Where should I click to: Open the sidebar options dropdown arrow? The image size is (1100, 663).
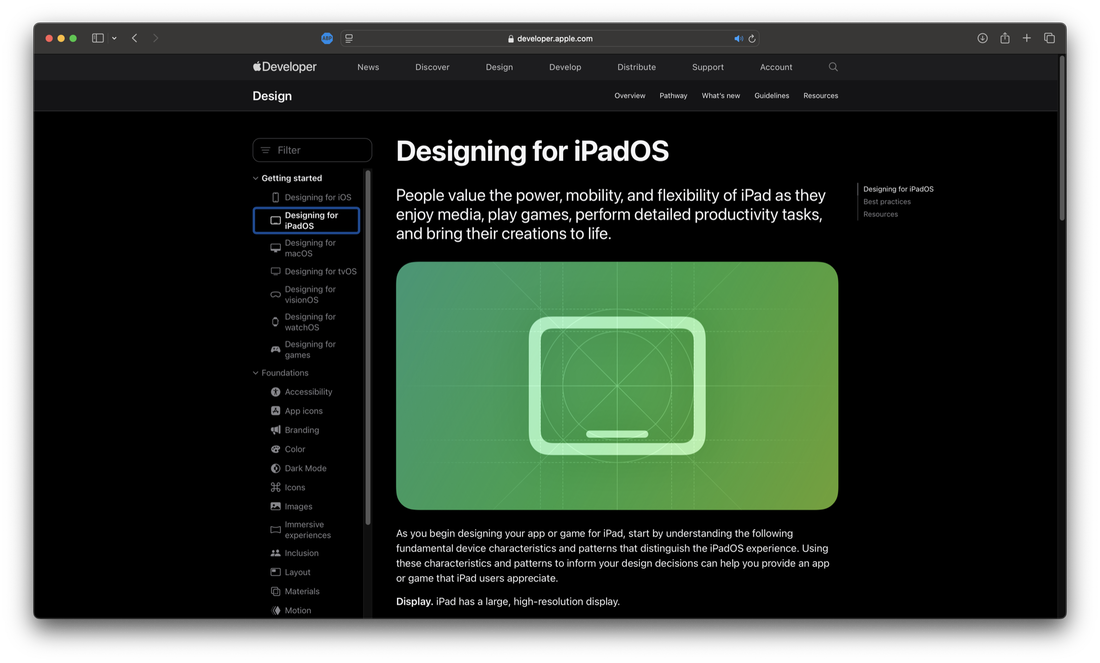pos(114,39)
